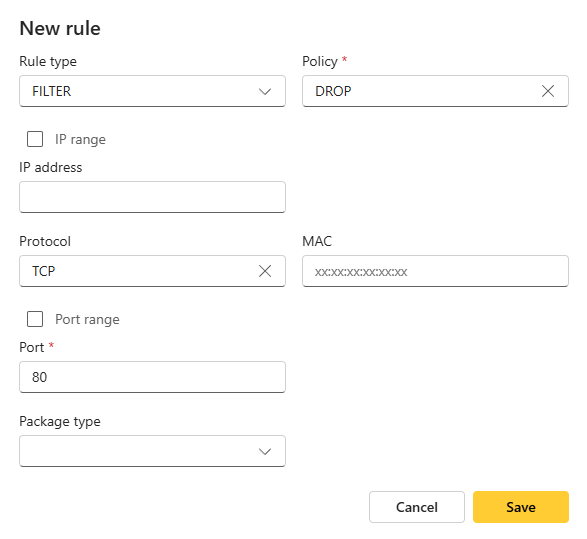This screenshot has width=587, height=539.
Task: Open the Protocol combo box showing TCP
Action: [152, 271]
